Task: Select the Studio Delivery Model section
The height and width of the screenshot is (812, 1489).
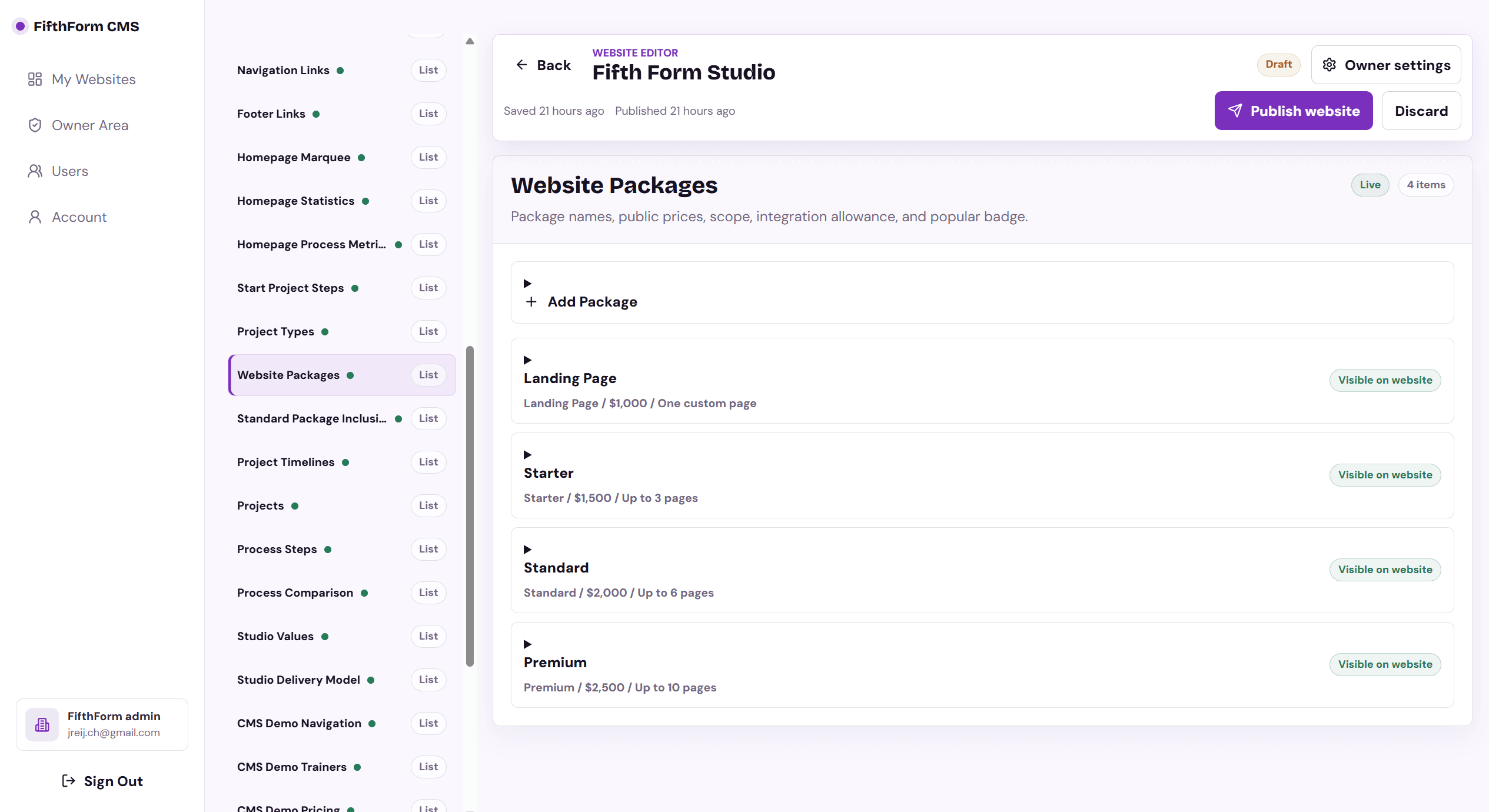Action: pyautogui.click(x=342, y=680)
